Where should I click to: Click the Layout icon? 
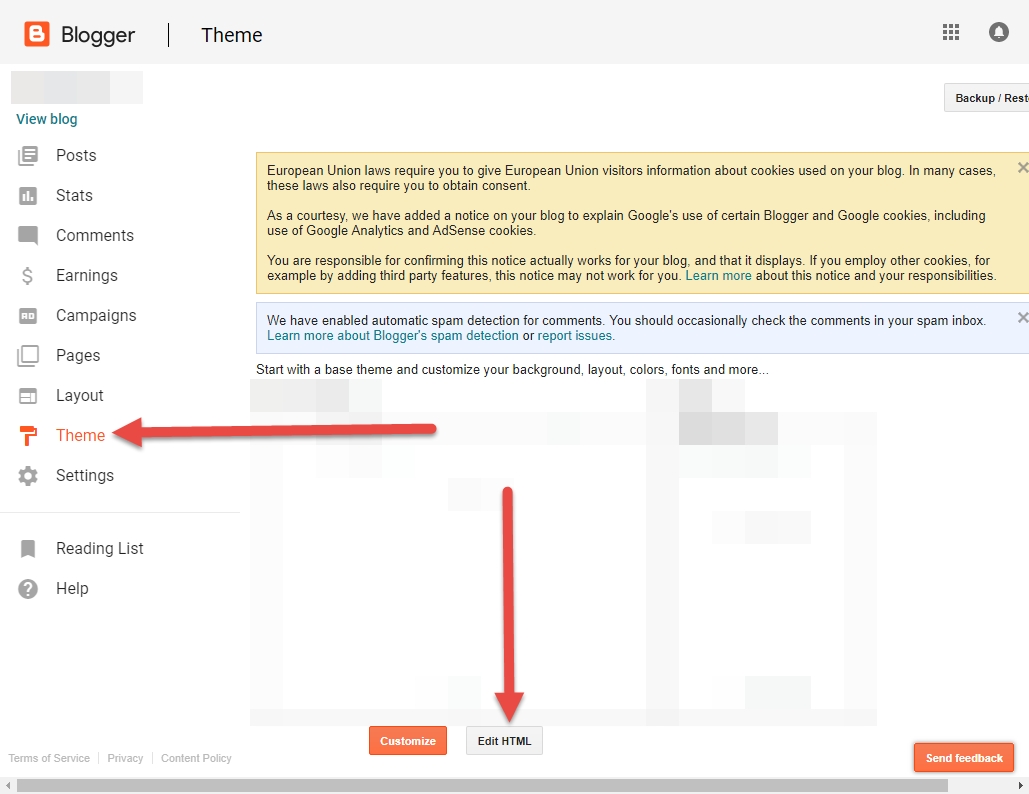click(x=28, y=396)
